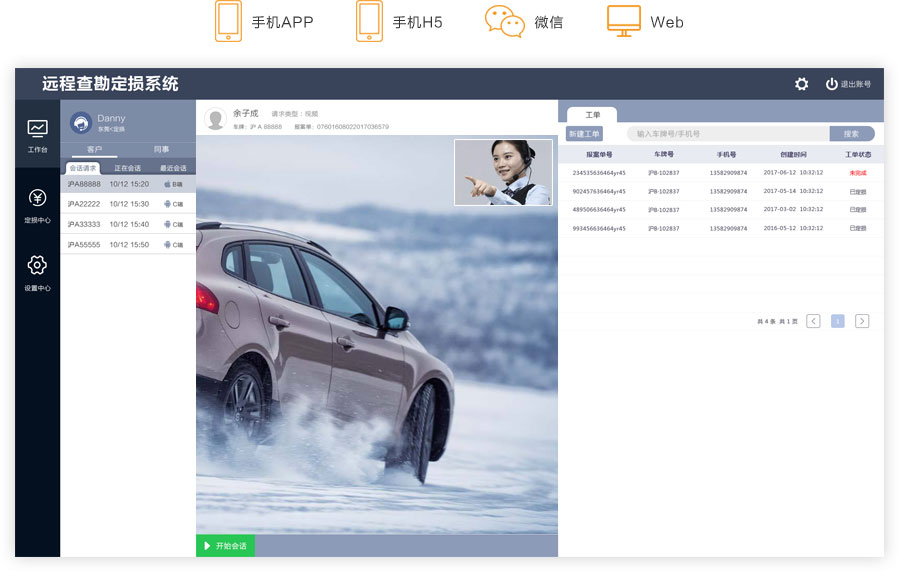Open the 工作台 workbench sidebar icon

(x=37, y=129)
